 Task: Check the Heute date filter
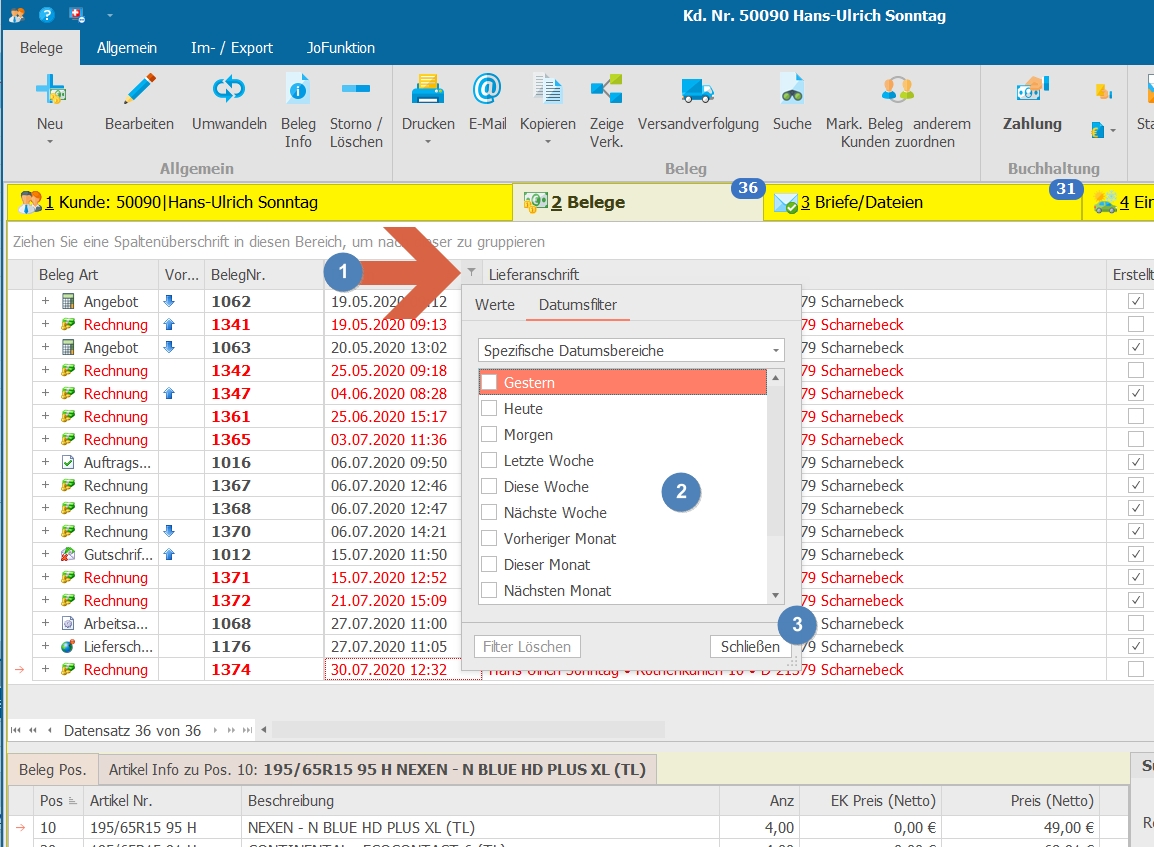tap(489, 408)
